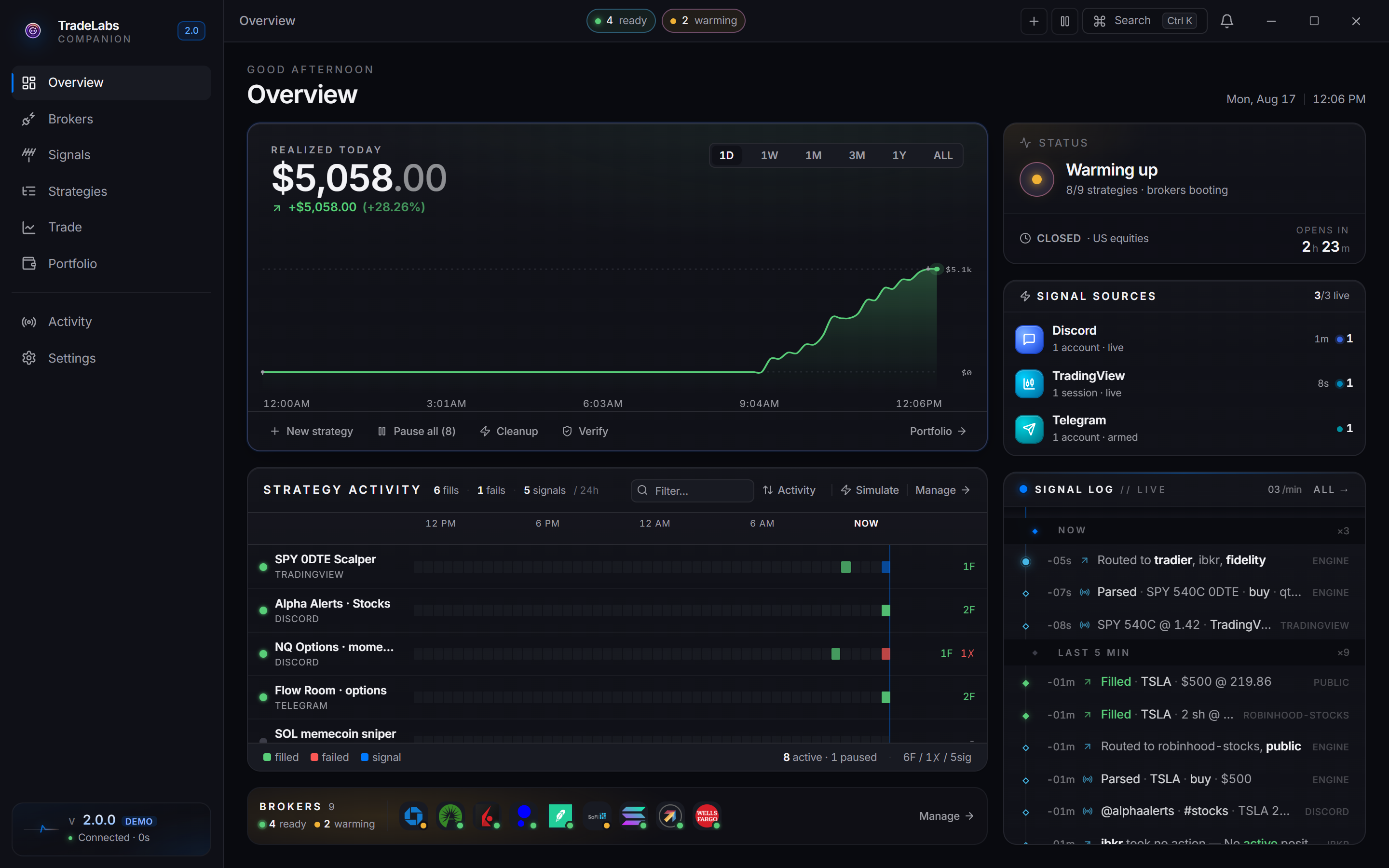Collapse the LAST 5 MIN group
Image resolution: width=1389 pixels, height=868 pixels.
tap(1184, 653)
